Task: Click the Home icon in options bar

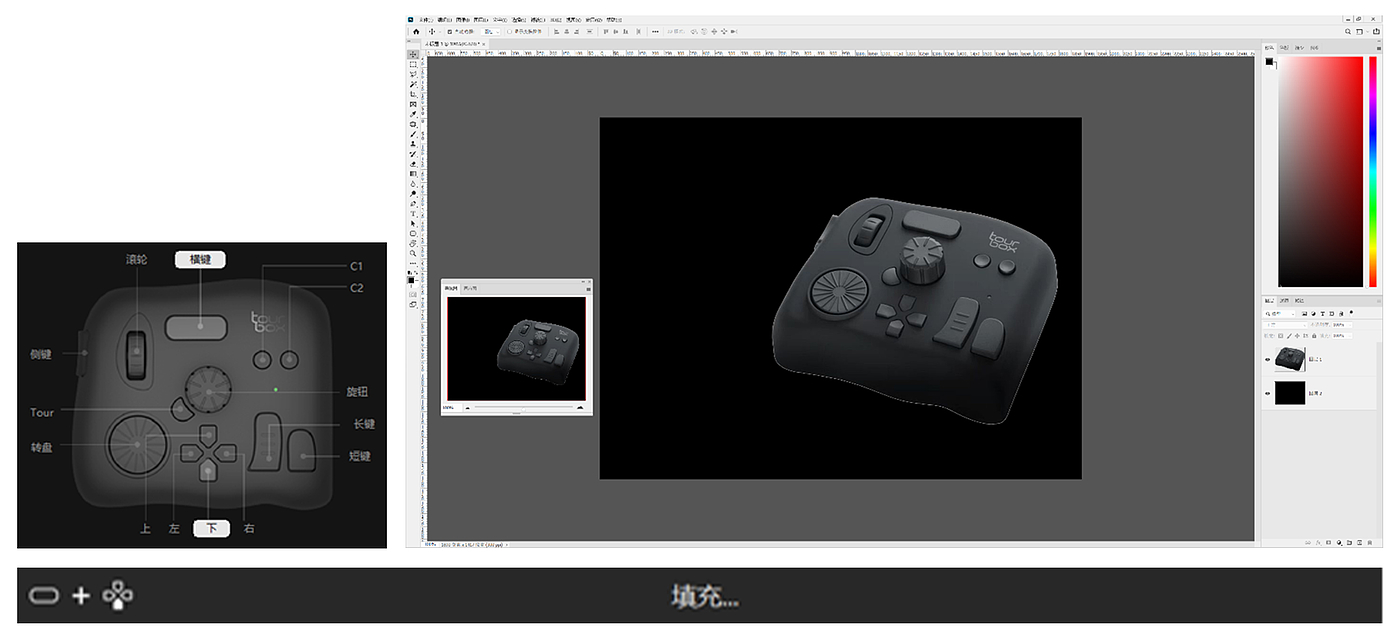Action: tap(416, 32)
